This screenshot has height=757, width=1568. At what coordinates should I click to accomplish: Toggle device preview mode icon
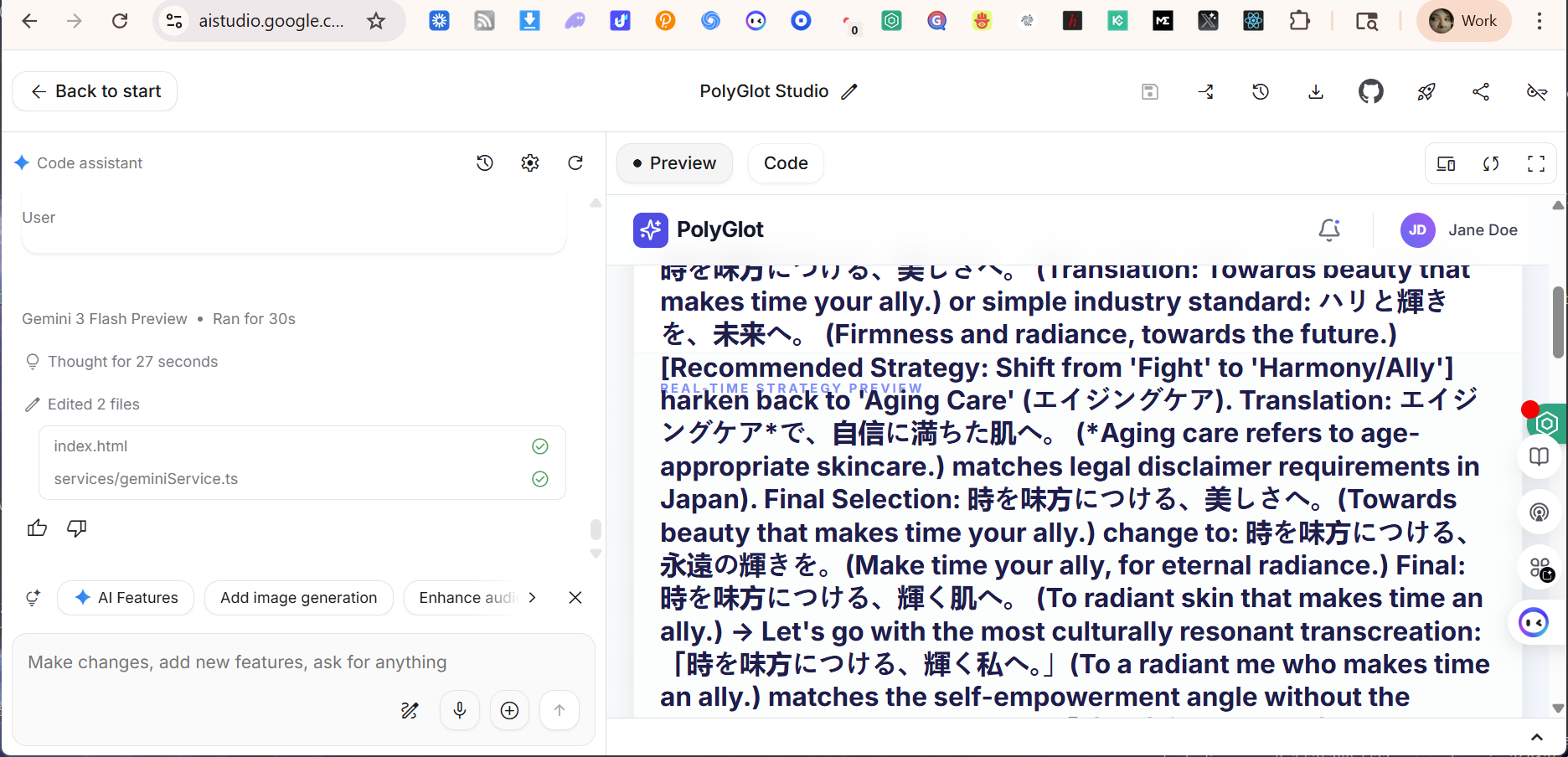(1446, 163)
